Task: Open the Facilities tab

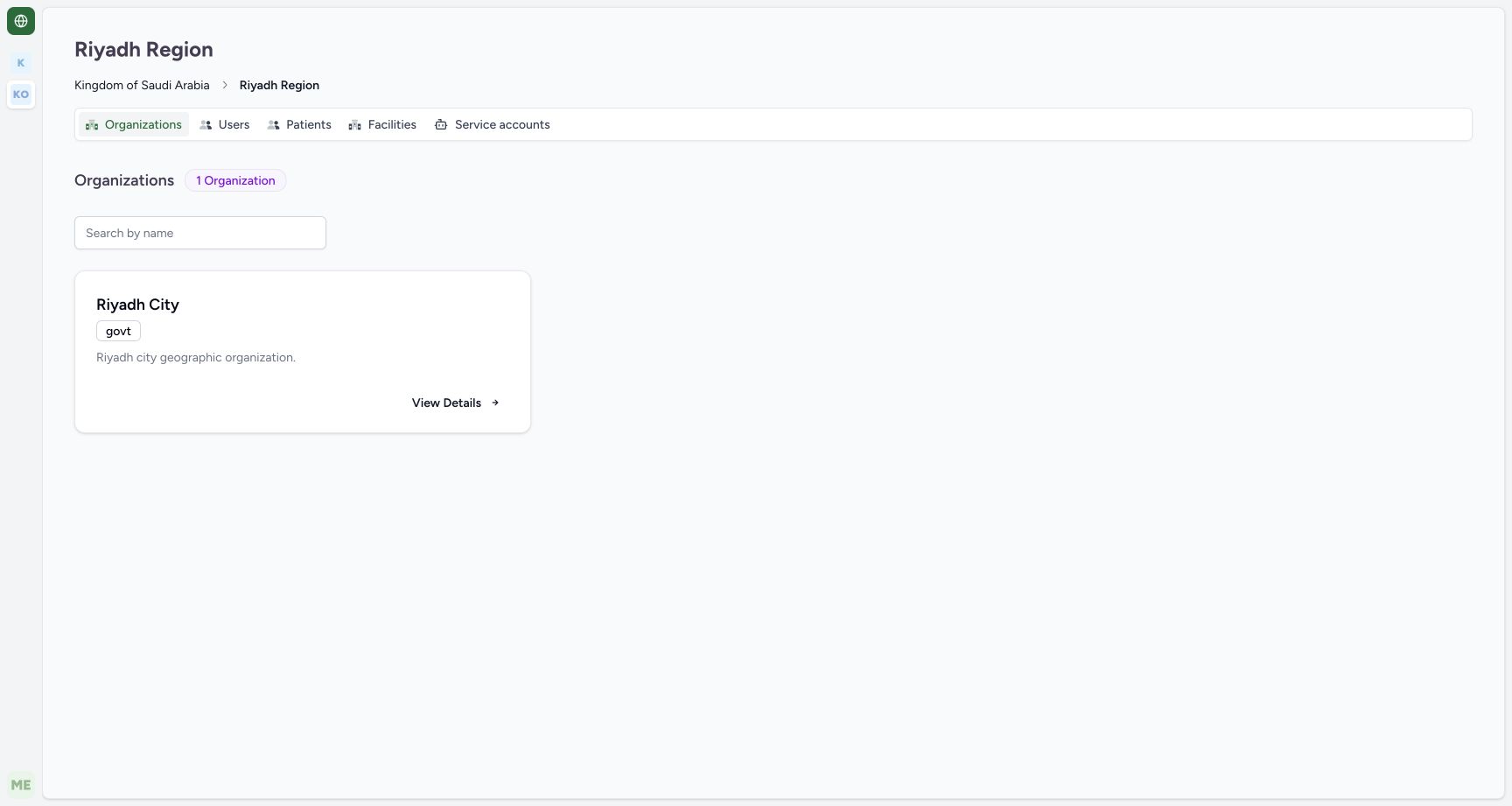Action: [x=382, y=124]
